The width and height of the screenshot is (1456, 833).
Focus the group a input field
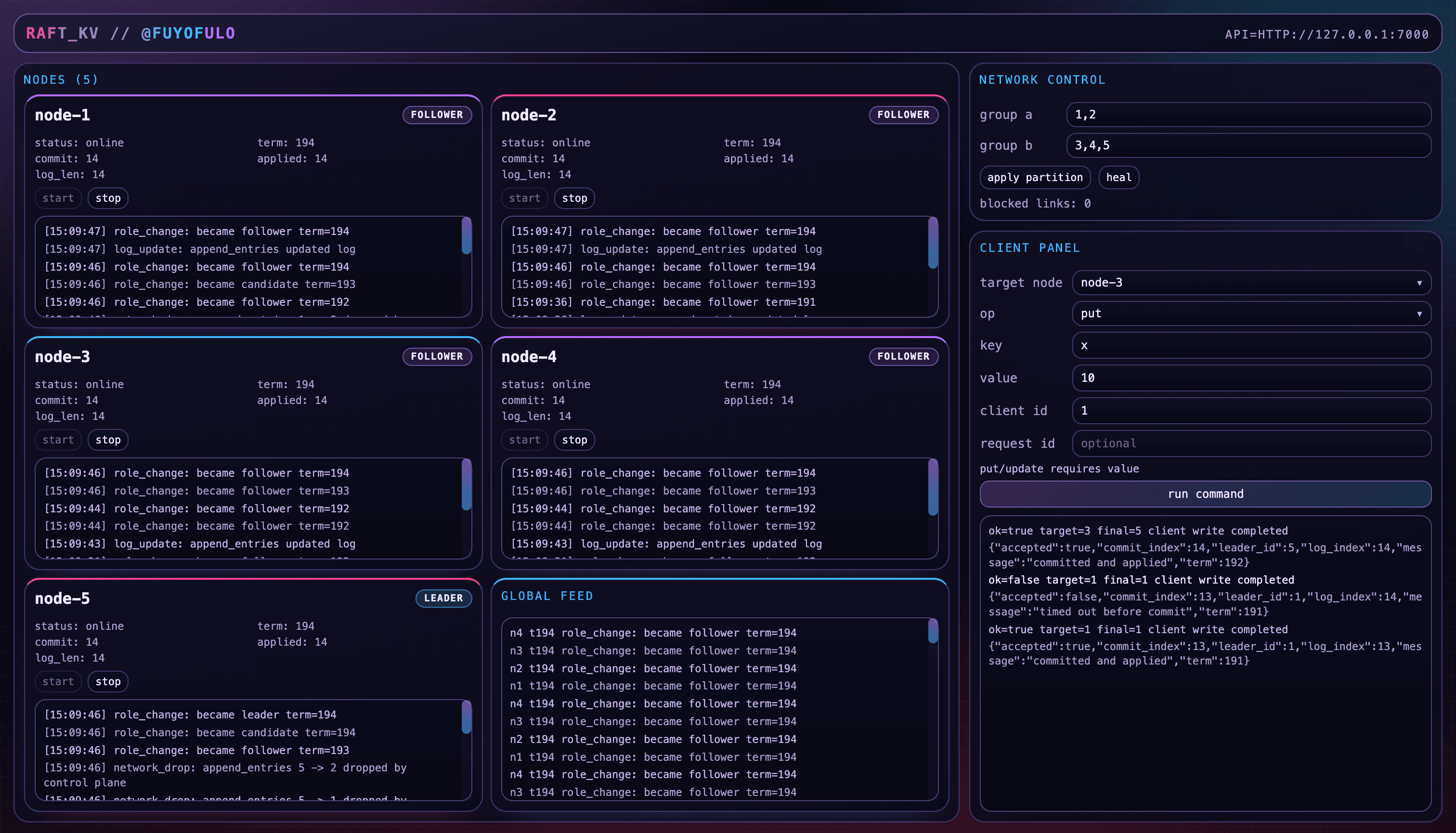pyautogui.click(x=1248, y=115)
